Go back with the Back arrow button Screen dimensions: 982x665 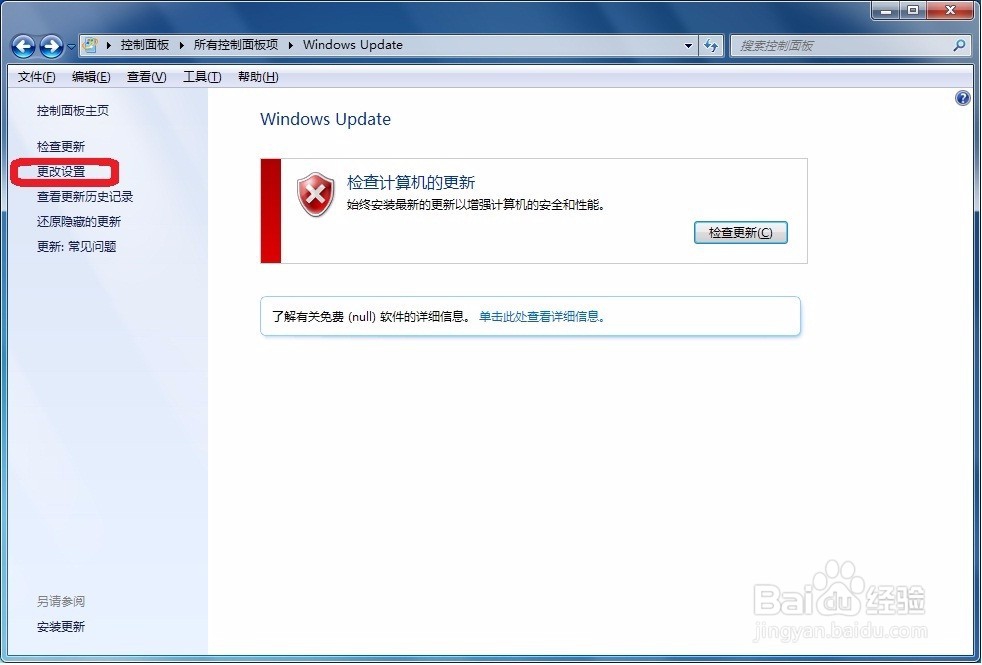[24, 46]
